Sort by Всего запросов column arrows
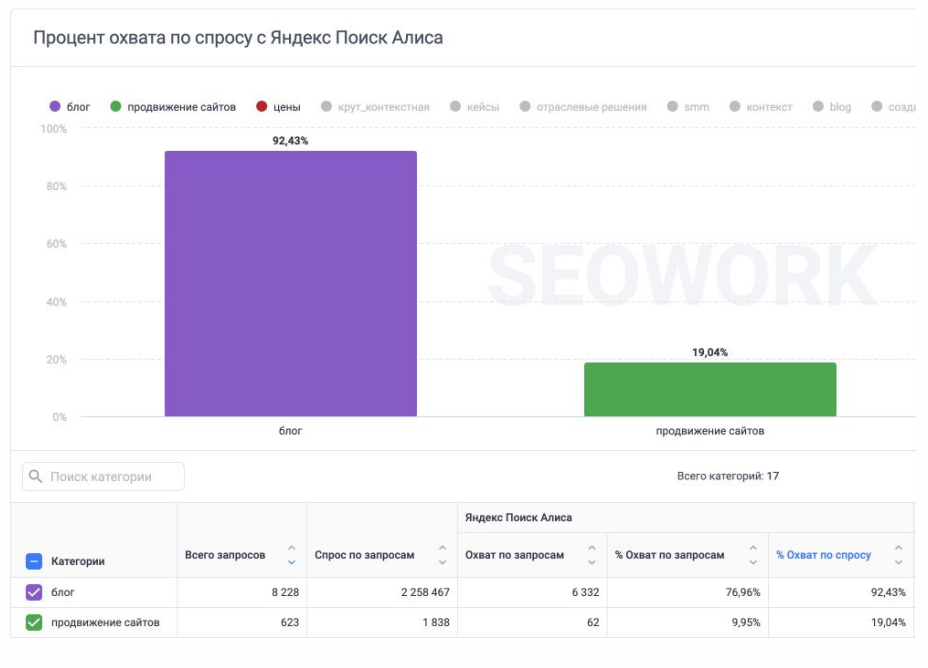Image resolution: width=928 pixels, height=668 pixels. [x=291, y=555]
